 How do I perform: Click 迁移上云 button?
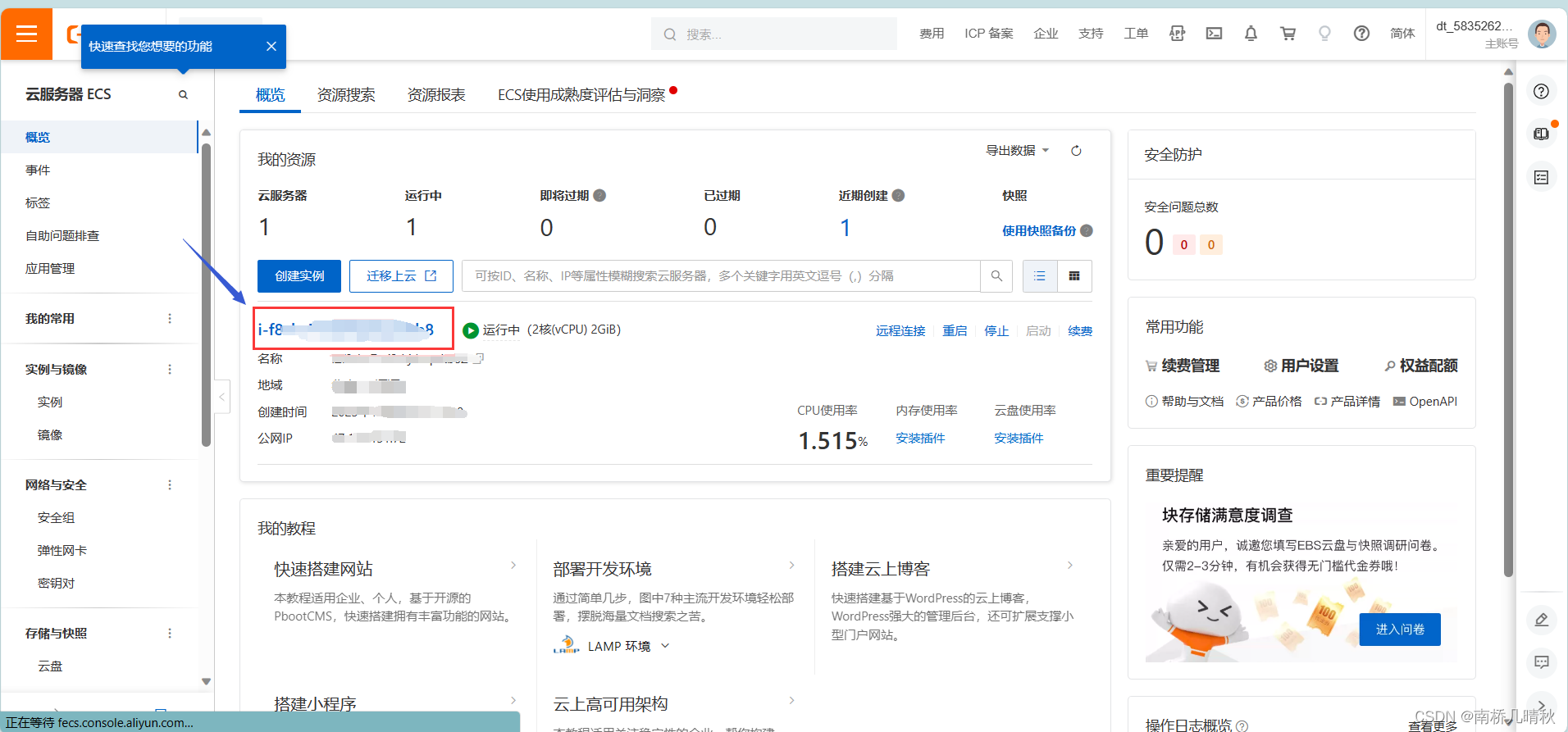tap(401, 276)
